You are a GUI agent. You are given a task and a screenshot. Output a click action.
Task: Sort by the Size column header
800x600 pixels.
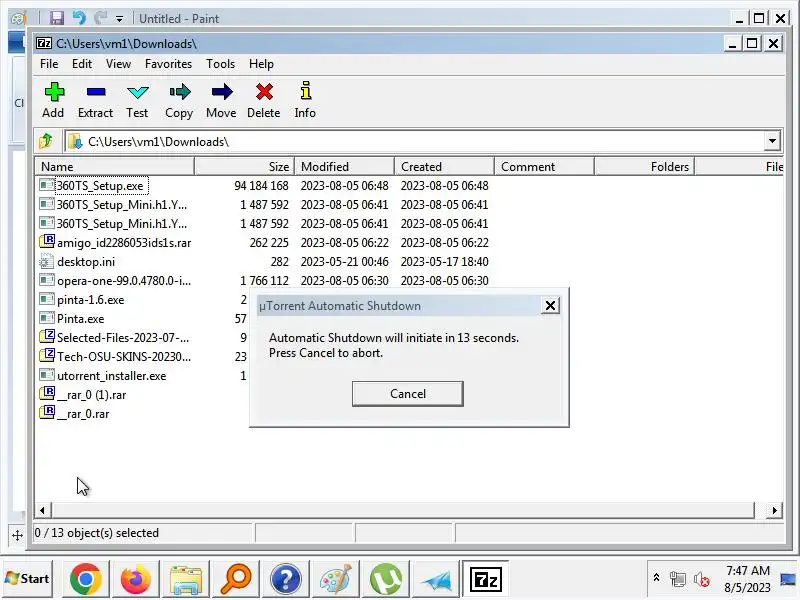[x=244, y=167]
